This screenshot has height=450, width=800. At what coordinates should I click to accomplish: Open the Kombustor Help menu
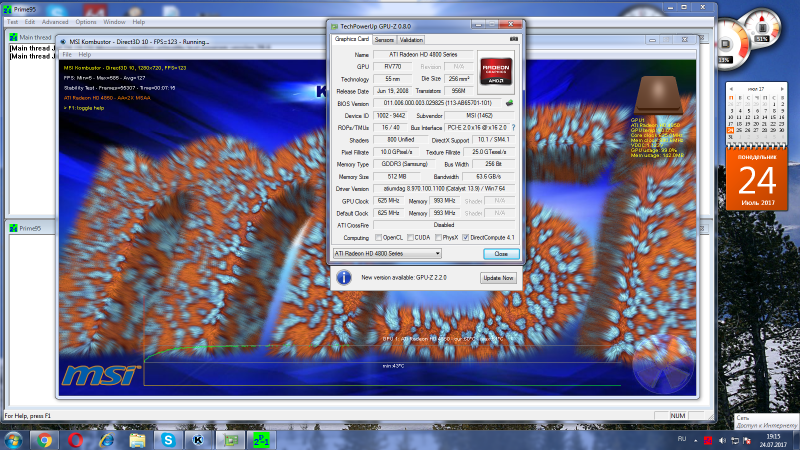(85, 55)
